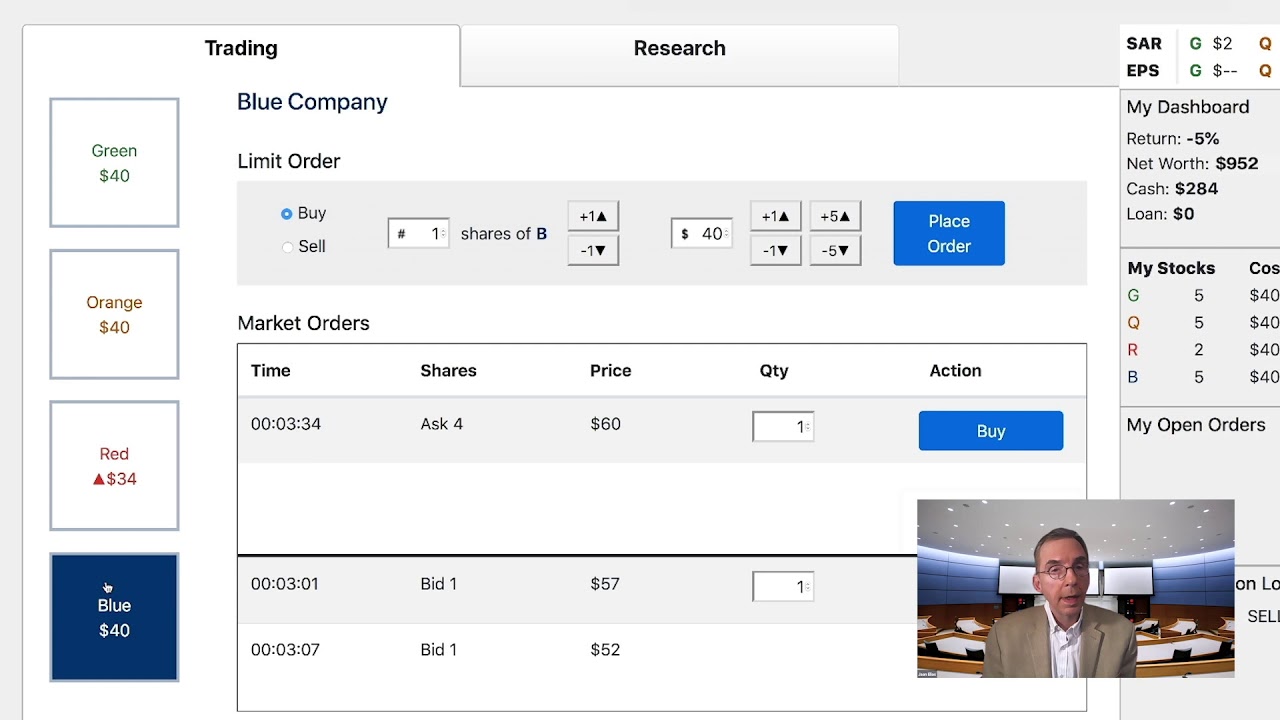Click the presenter webcam video overlay
Viewport: 1280px width, 720px height.
click(x=1076, y=589)
